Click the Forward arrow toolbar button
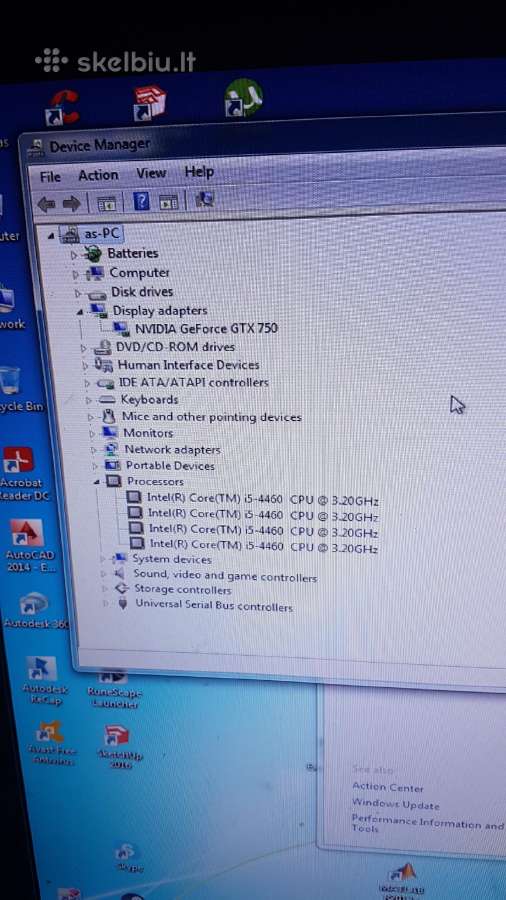The width and height of the screenshot is (506, 900). click(71, 203)
